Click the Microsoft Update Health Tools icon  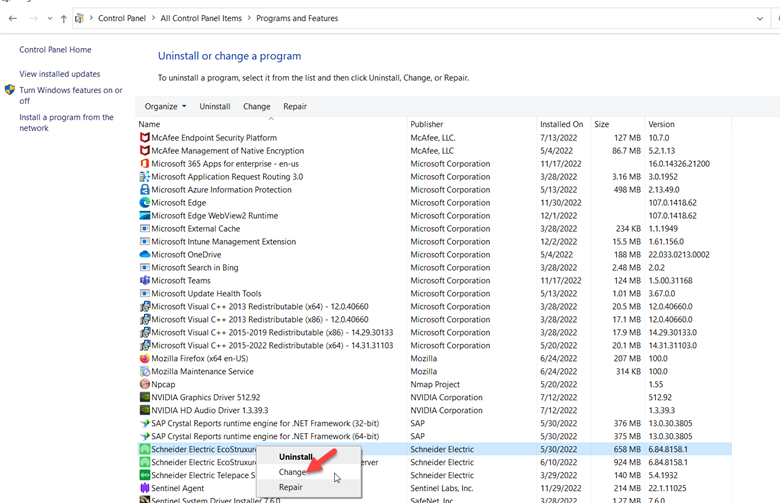pos(144,294)
